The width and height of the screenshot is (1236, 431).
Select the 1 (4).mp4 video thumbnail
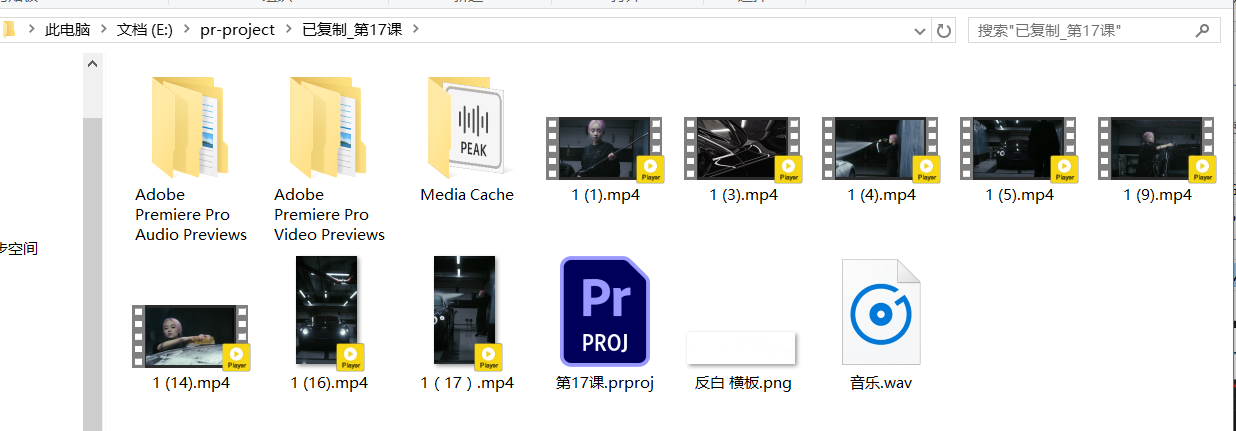[881, 148]
